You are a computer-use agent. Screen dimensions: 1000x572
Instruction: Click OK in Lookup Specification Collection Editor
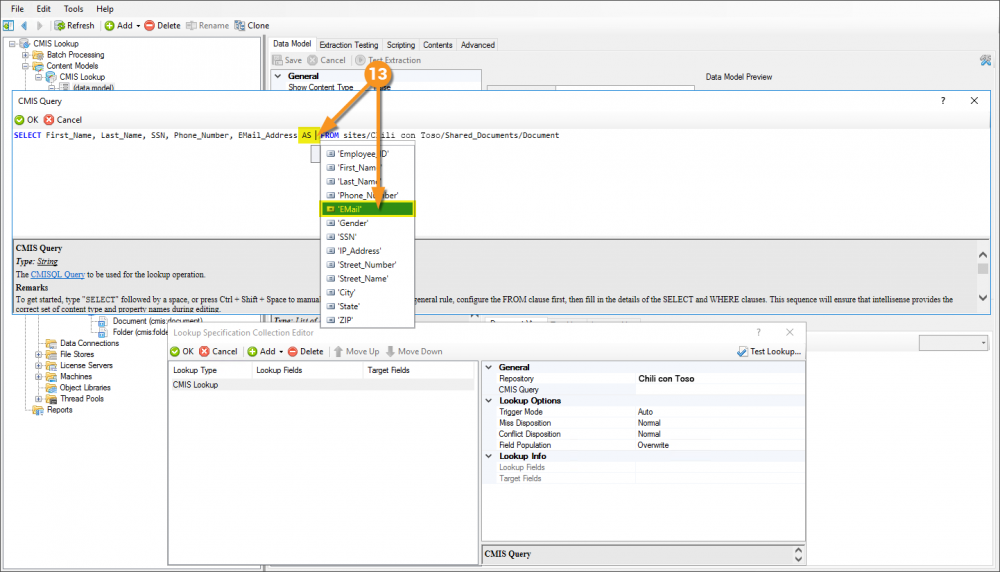(x=182, y=351)
